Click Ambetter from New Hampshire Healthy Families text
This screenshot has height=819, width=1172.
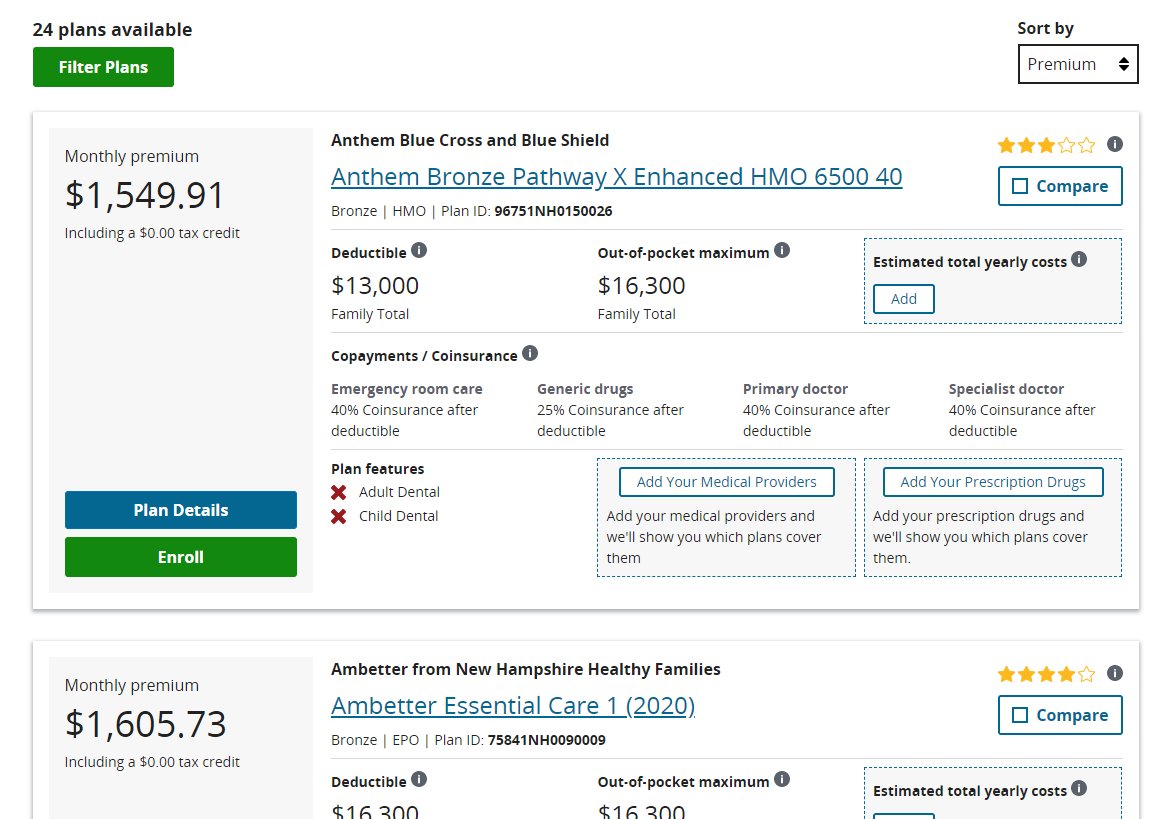pos(525,670)
